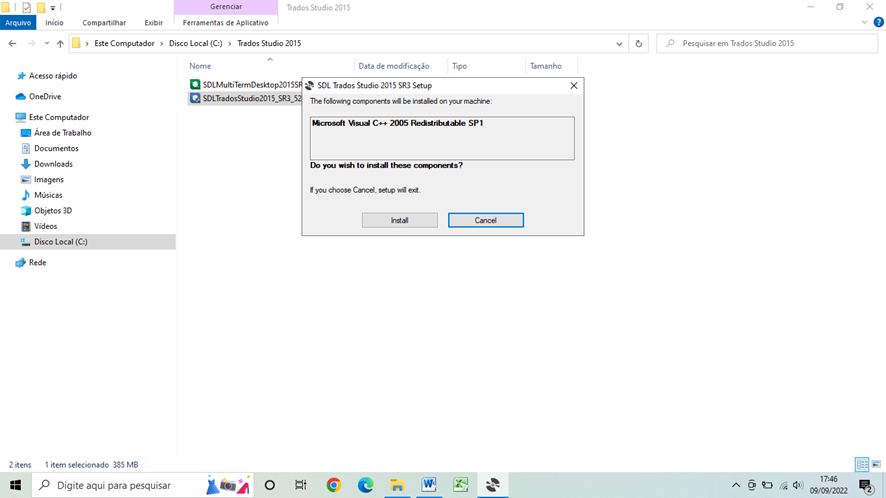This screenshot has height=498, width=886.
Task: Sort files by the Tamanho column
Action: pos(546,66)
